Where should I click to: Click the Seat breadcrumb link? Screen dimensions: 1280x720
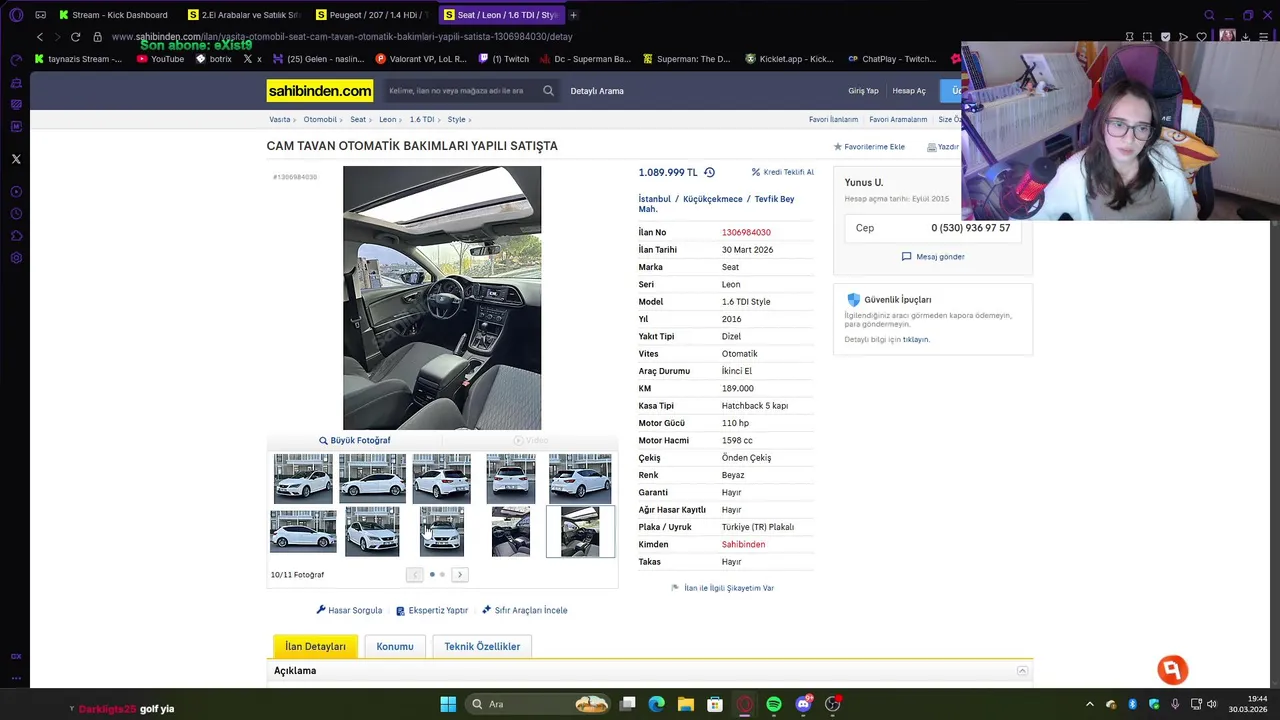357,119
